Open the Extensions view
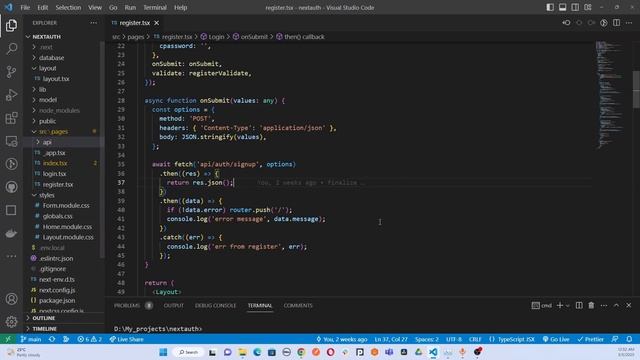 coord(11,118)
